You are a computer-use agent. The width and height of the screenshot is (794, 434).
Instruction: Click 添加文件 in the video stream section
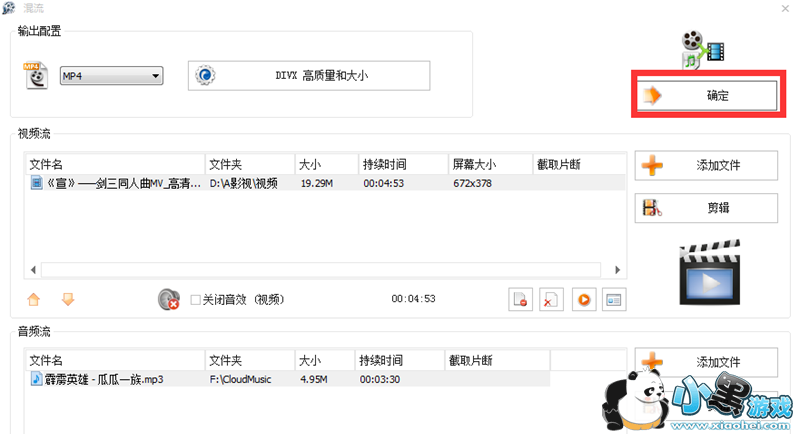[706, 165]
